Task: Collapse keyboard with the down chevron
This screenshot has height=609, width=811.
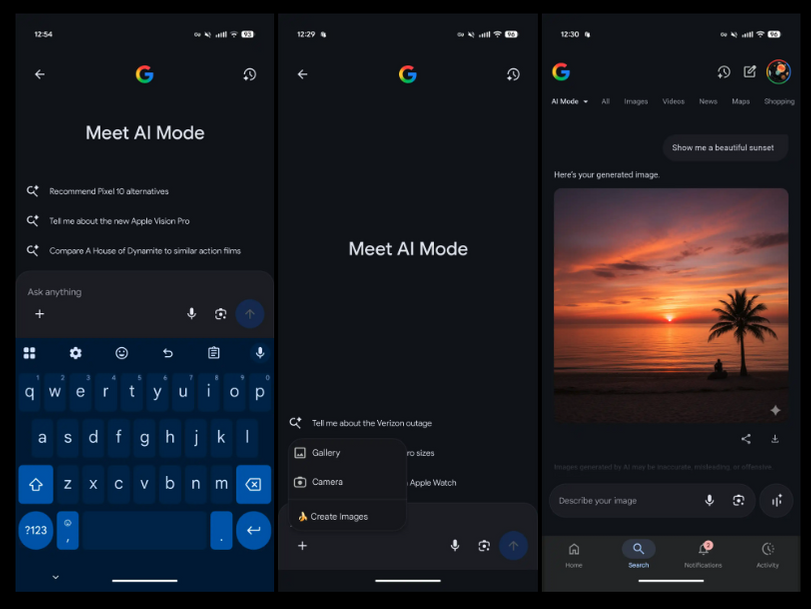Action: 55,577
